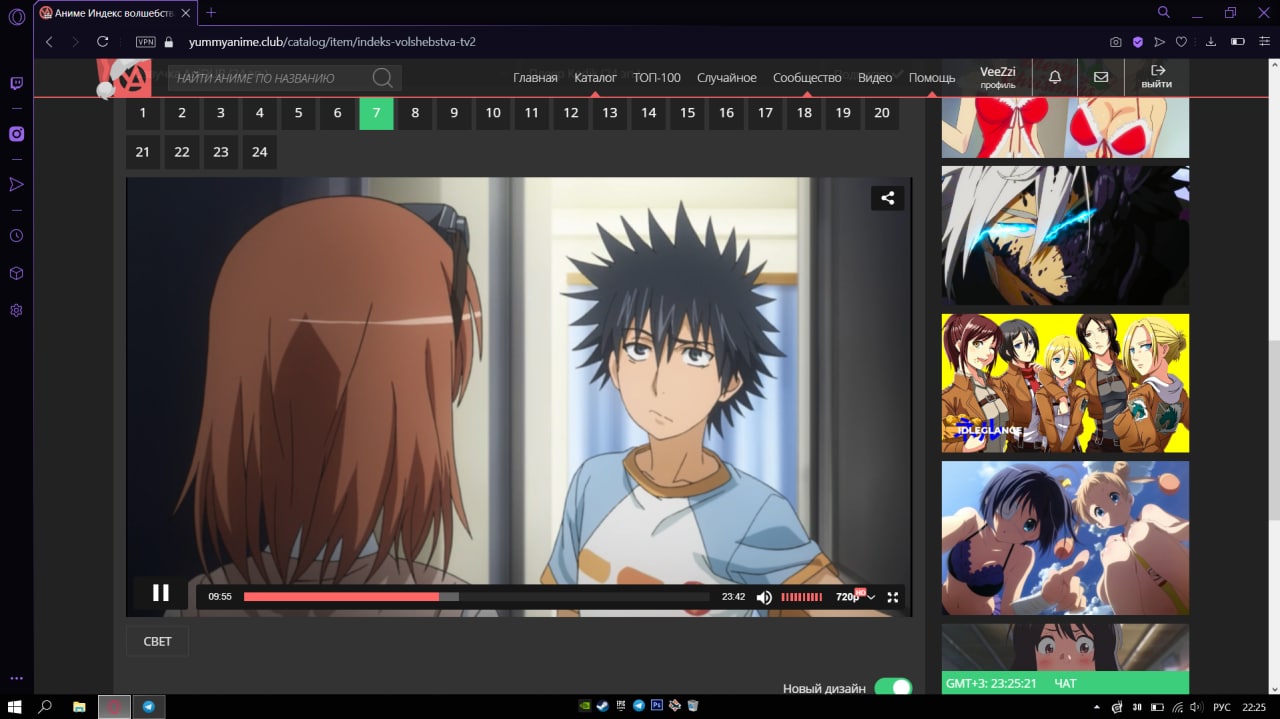The image size is (1280, 719).
Task: Open Opera easy setup sliders
Action: pos(1263,42)
